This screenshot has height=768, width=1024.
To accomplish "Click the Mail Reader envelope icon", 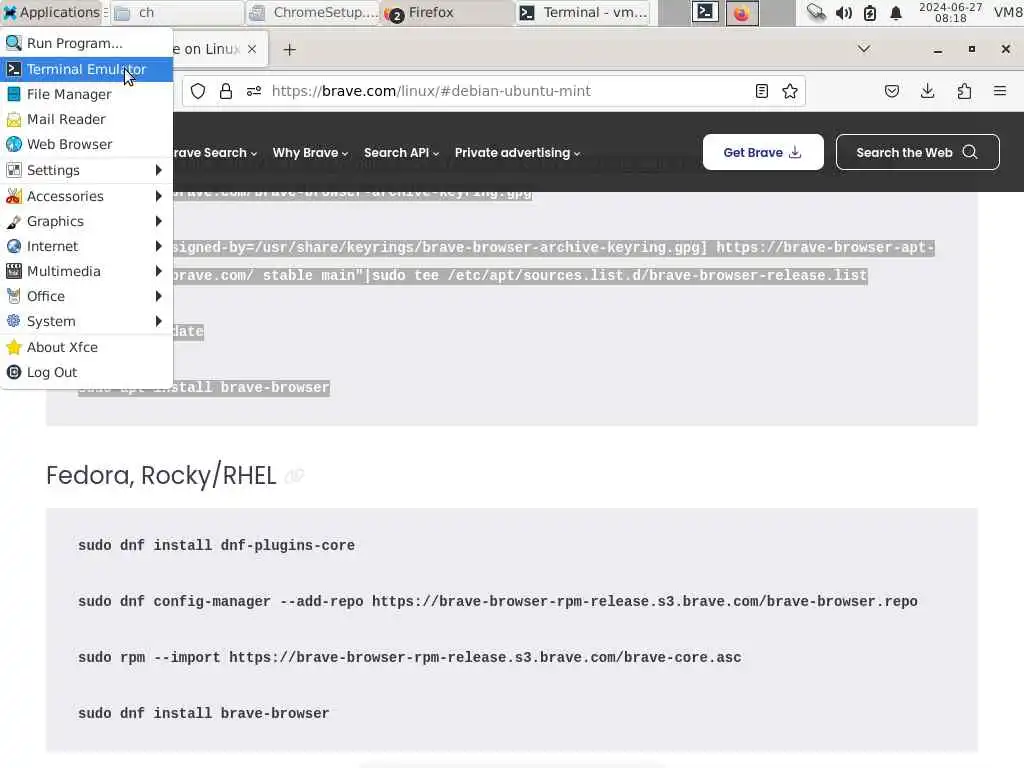I will click(x=14, y=120).
